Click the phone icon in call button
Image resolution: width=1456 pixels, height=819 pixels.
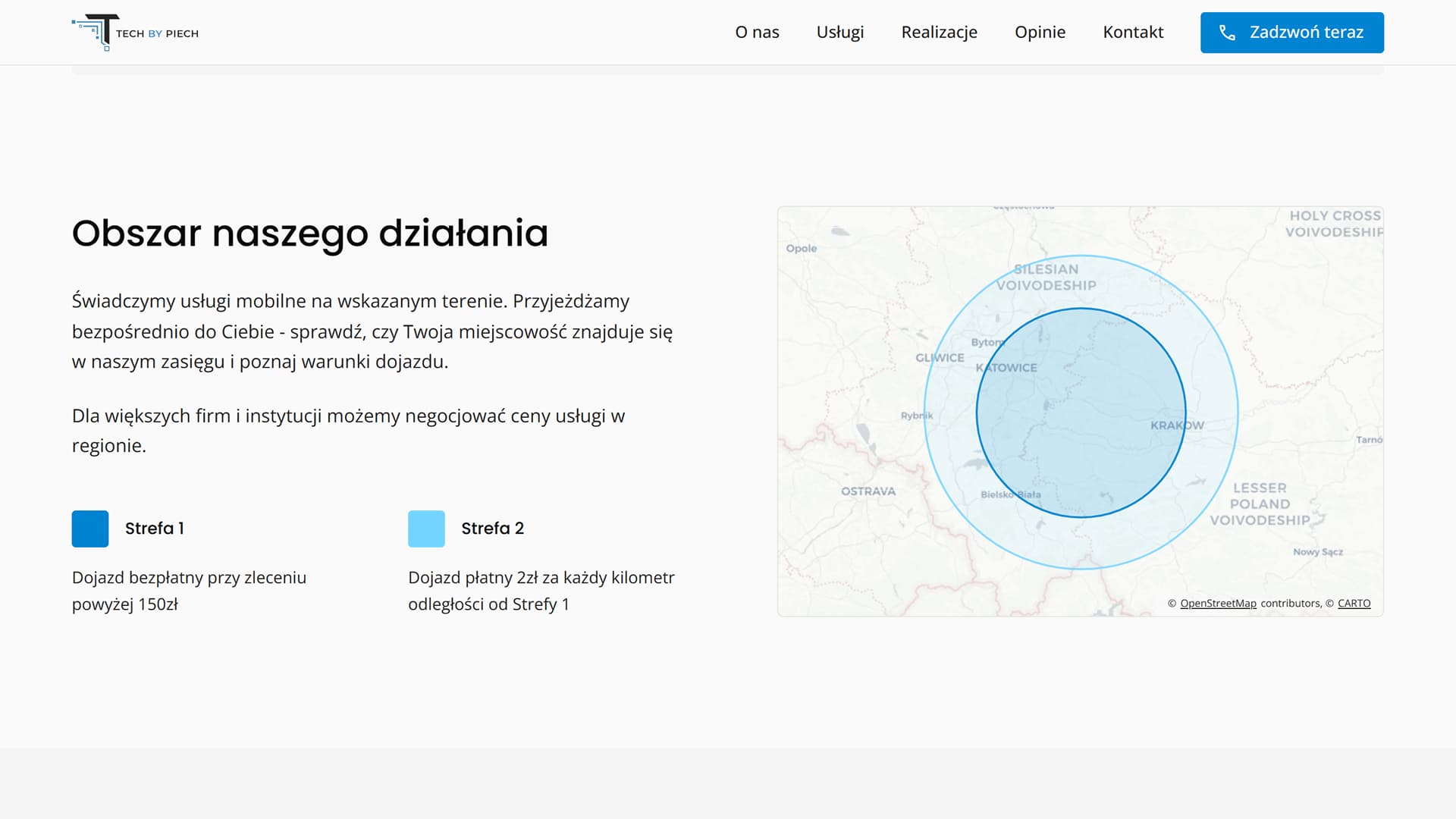1226,33
